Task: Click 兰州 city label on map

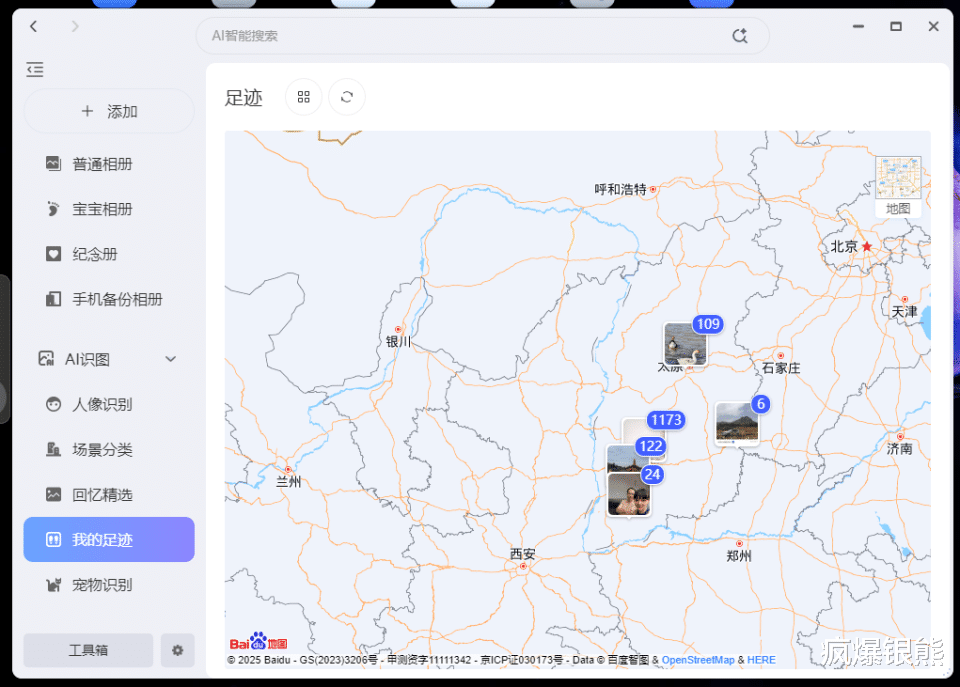Action: click(x=288, y=482)
